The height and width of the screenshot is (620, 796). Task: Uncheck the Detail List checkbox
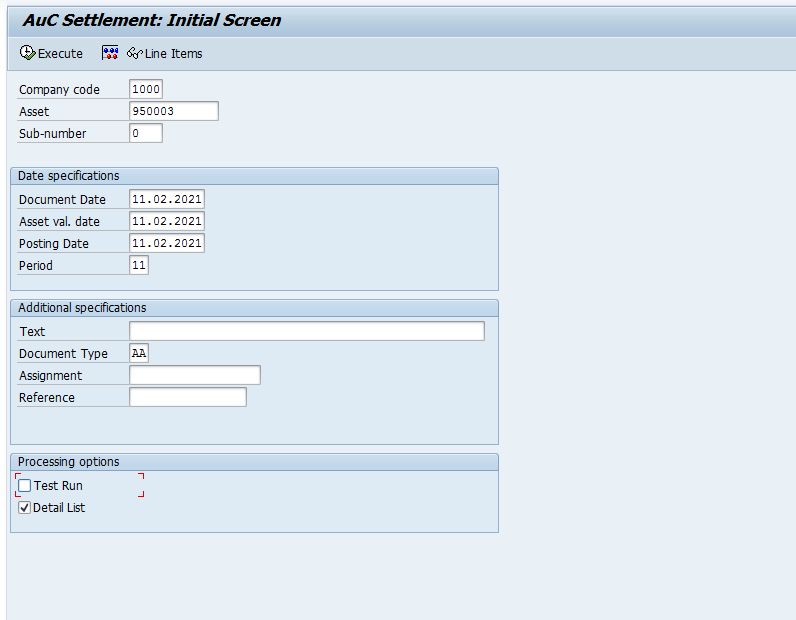click(24, 507)
